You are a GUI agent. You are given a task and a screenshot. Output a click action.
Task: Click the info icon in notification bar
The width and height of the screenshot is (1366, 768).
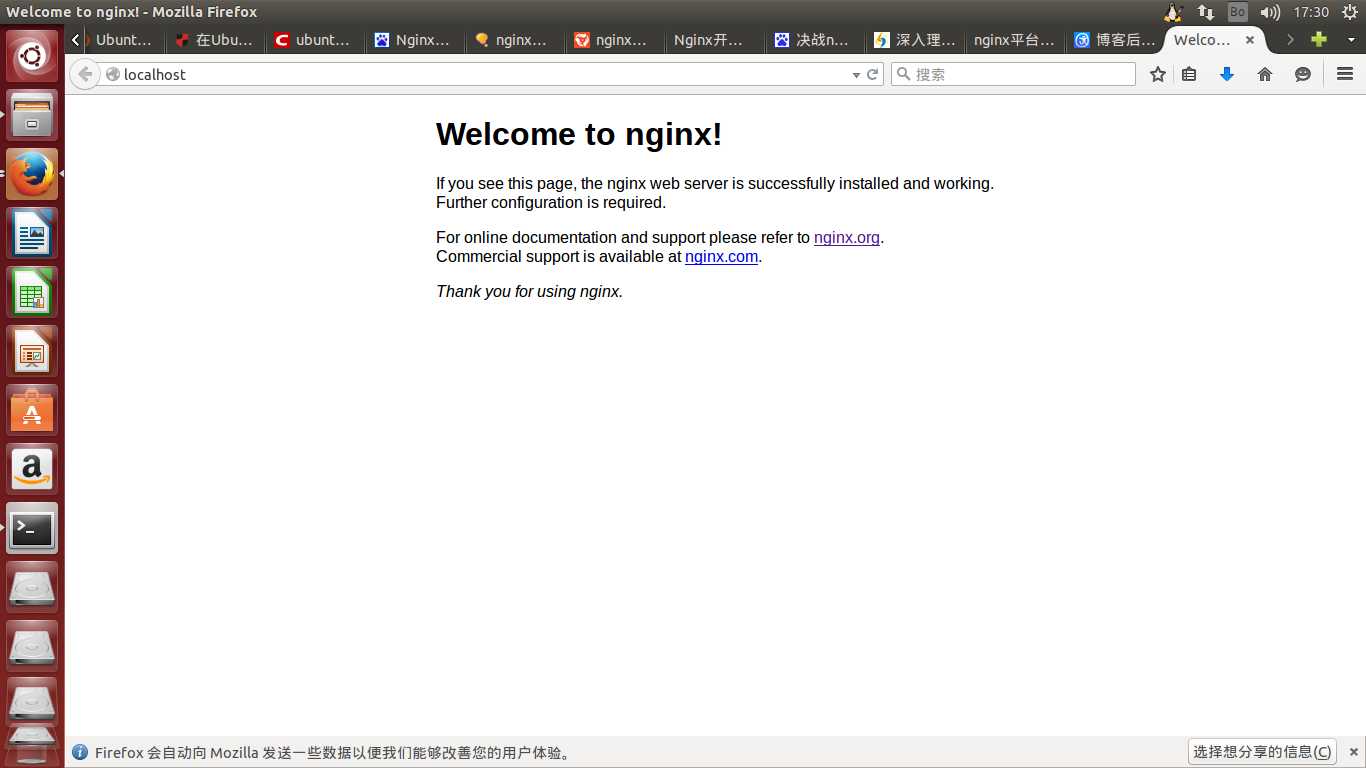(x=80, y=752)
